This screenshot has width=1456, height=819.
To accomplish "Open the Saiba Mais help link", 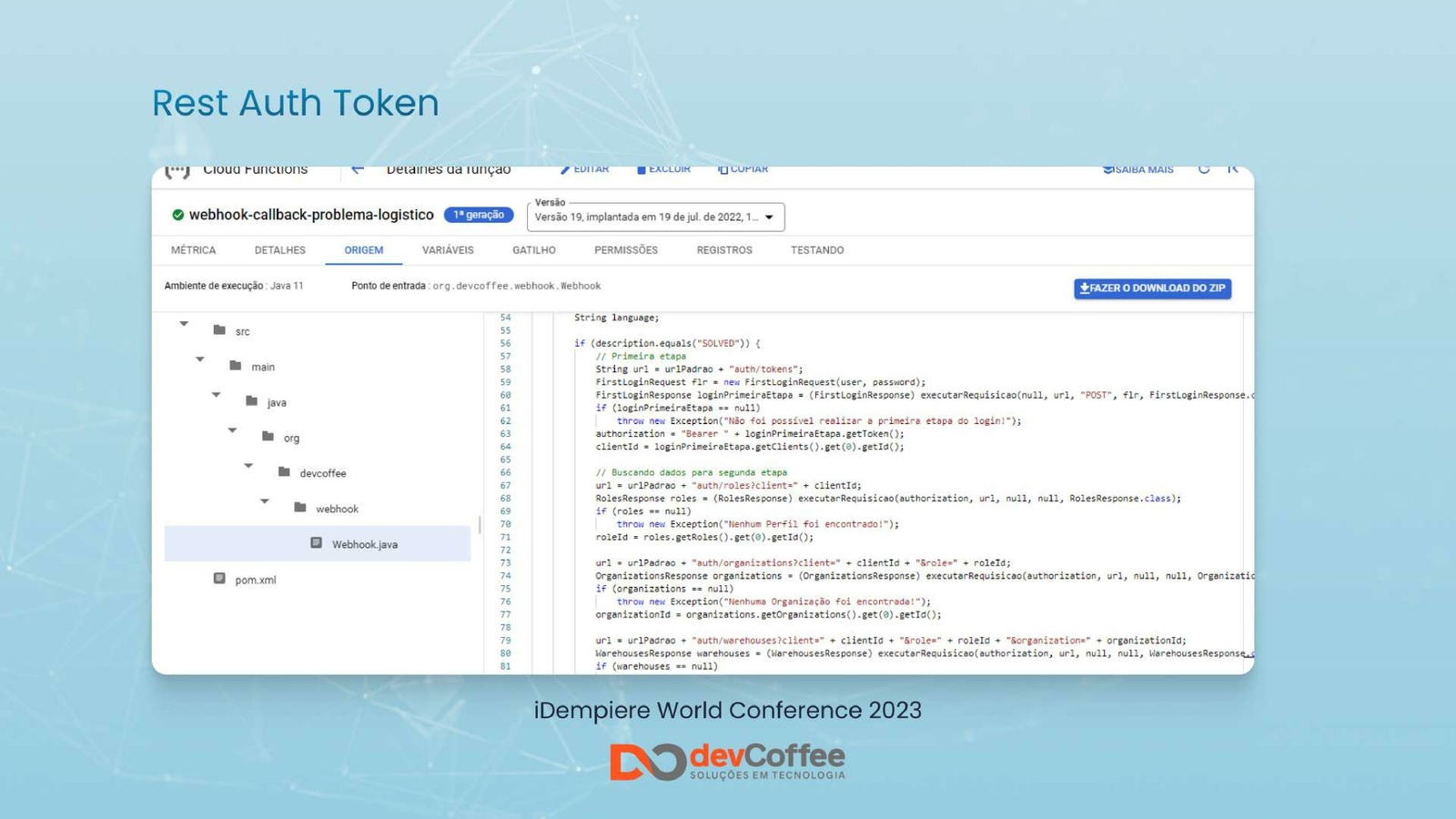I will click(x=1137, y=170).
